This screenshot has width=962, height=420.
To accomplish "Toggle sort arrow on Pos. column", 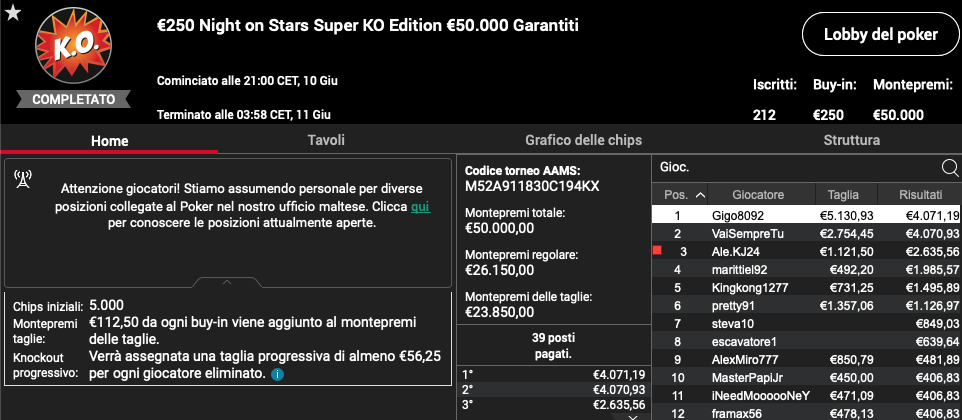I will tap(699, 195).
